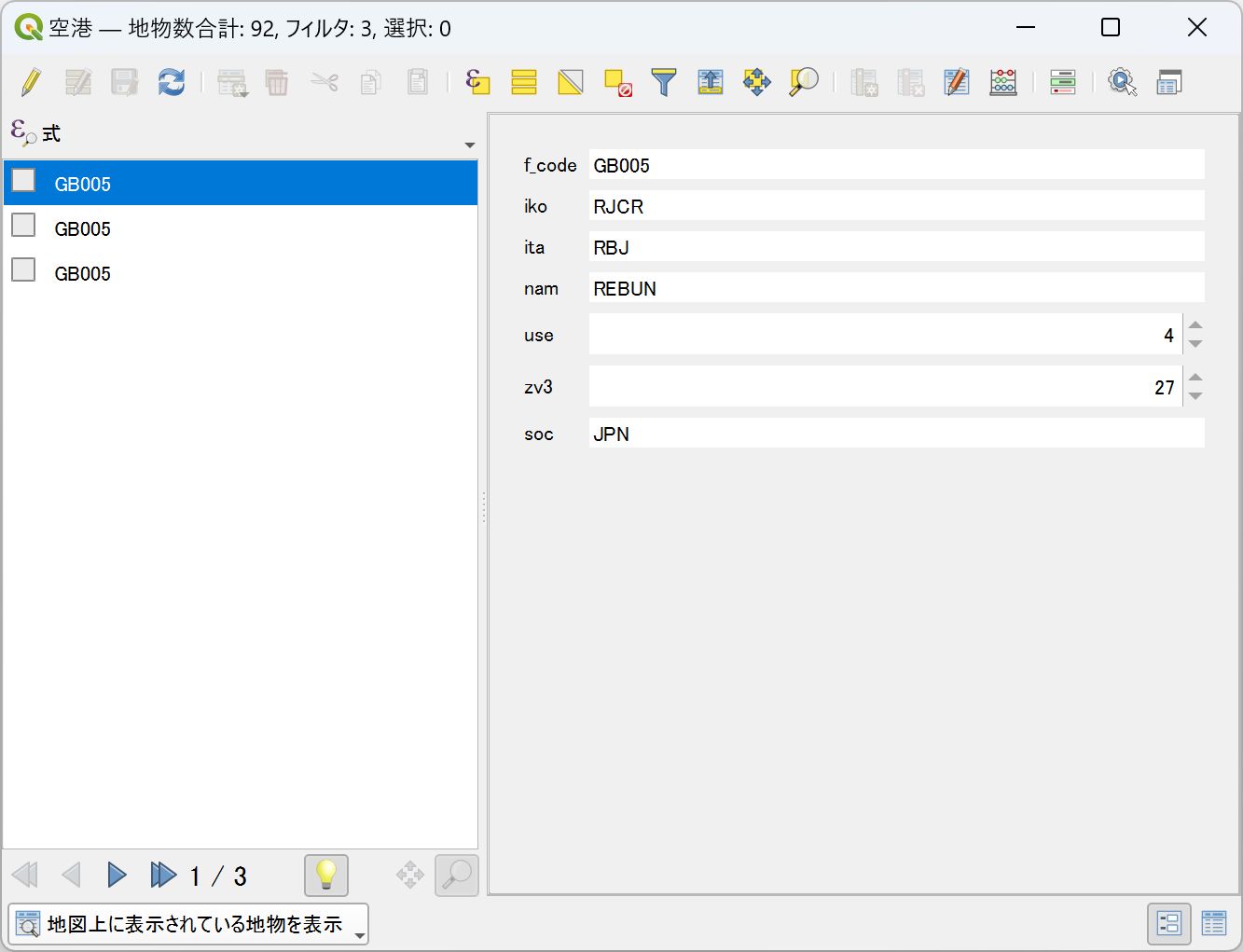
Task: Open the 式 expression dropdown arrow
Action: click(x=469, y=145)
